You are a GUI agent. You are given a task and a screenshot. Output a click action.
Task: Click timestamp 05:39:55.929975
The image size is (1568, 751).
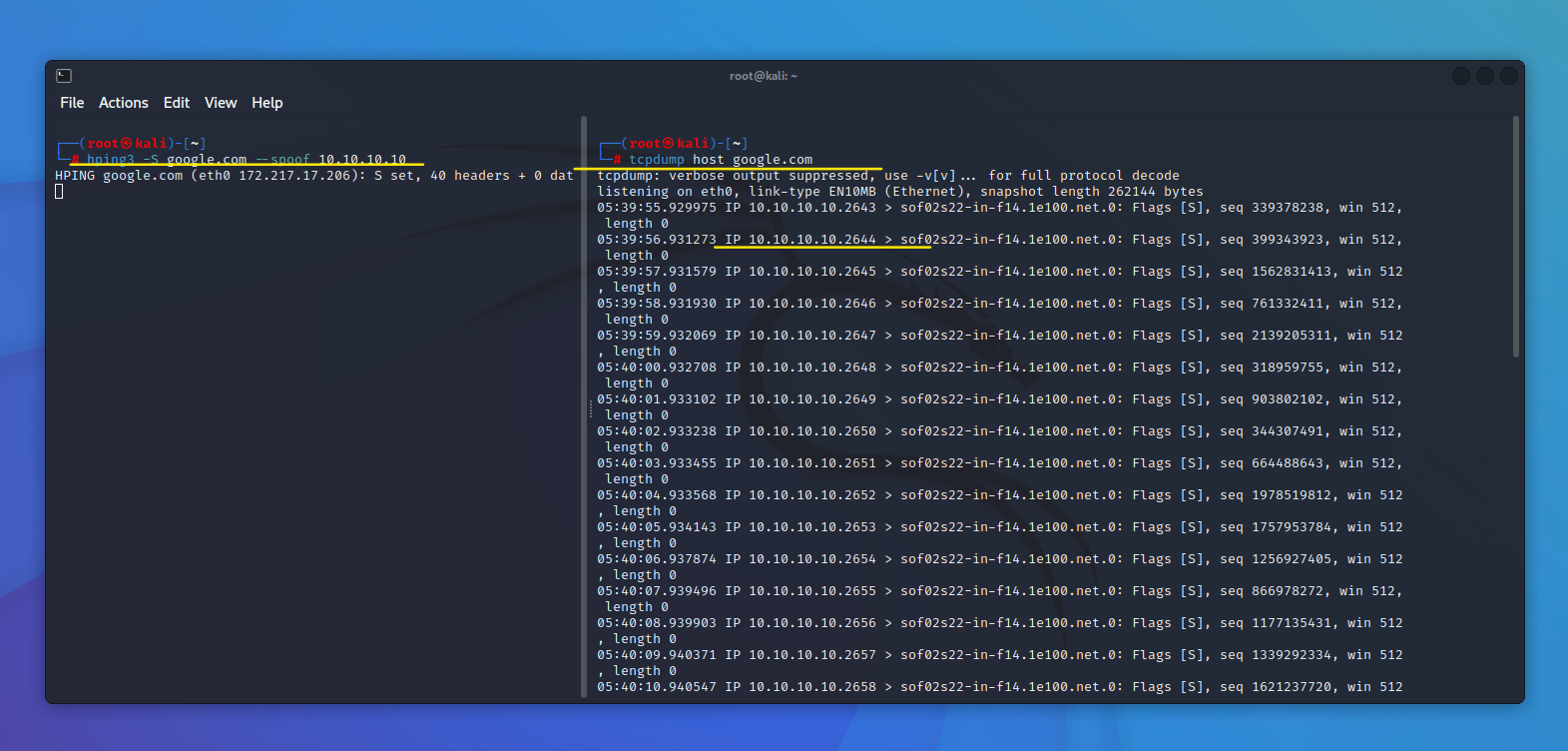[657, 208]
